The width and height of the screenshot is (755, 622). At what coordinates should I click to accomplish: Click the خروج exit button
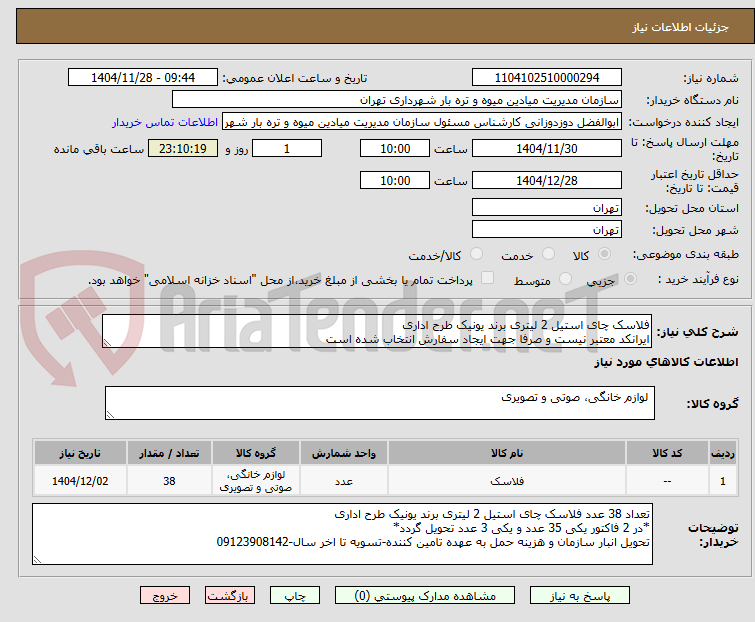pyautogui.click(x=165, y=596)
